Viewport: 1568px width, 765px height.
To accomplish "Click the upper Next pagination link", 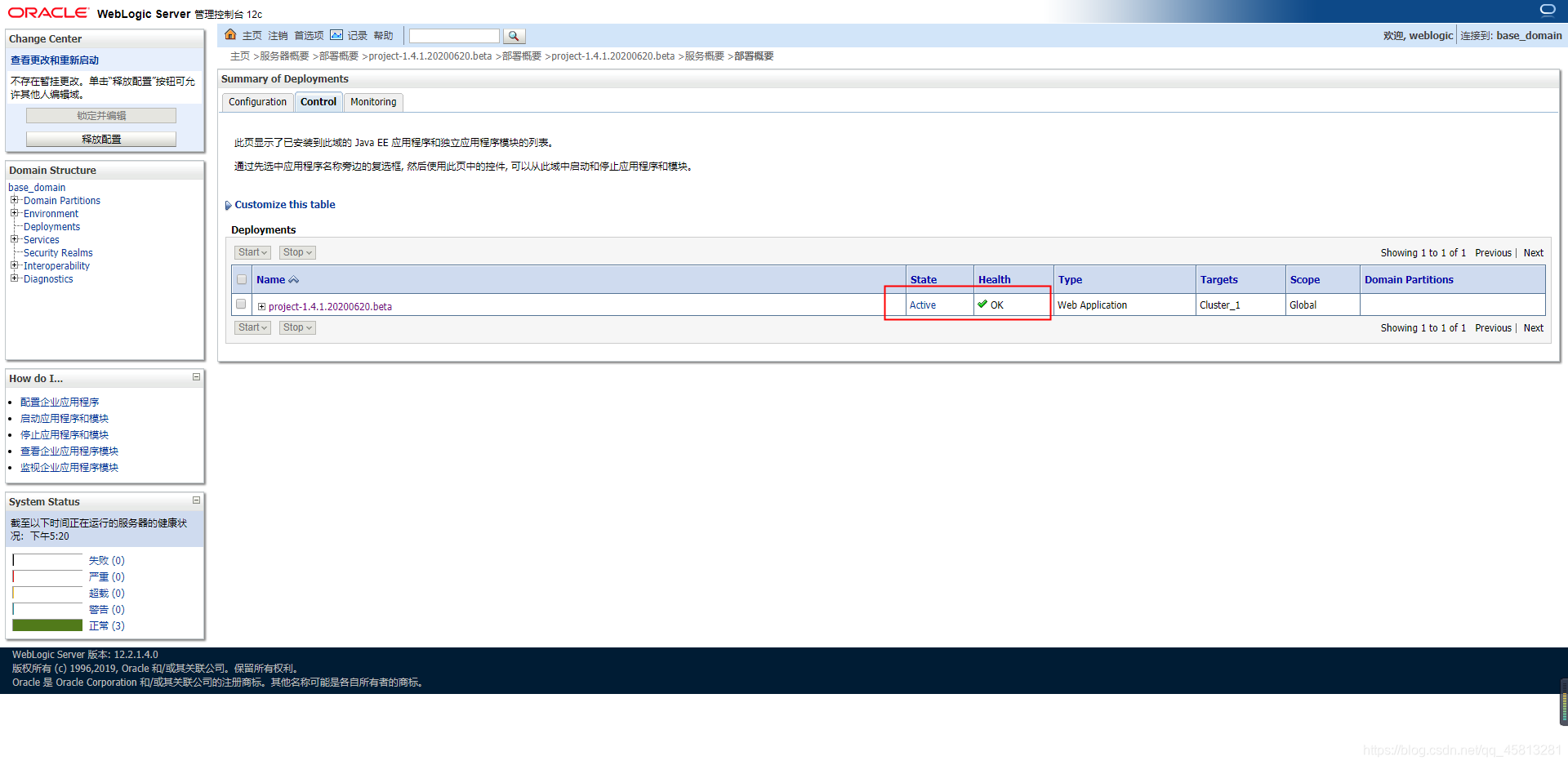I will pyautogui.click(x=1533, y=253).
